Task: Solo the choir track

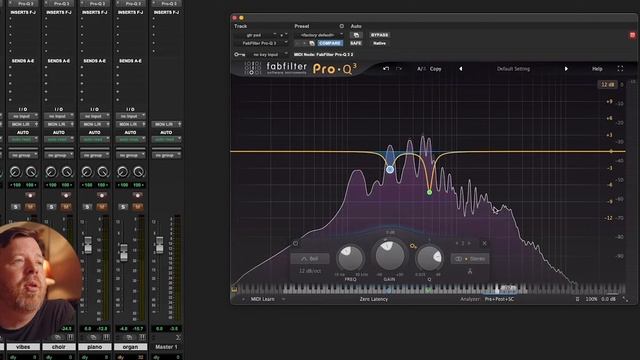Action: pos(51,207)
